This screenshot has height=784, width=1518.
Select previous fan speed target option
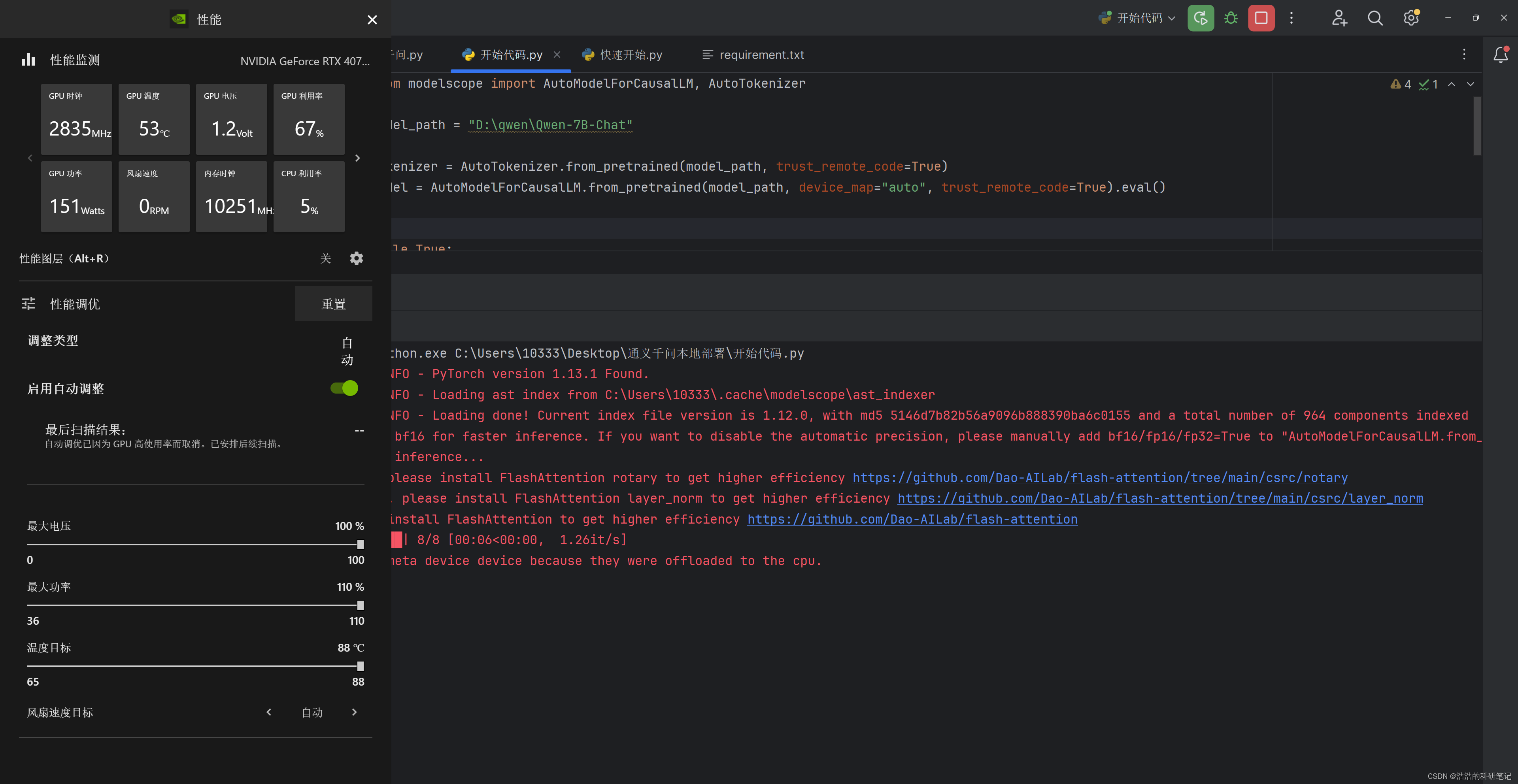click(269, 712)
